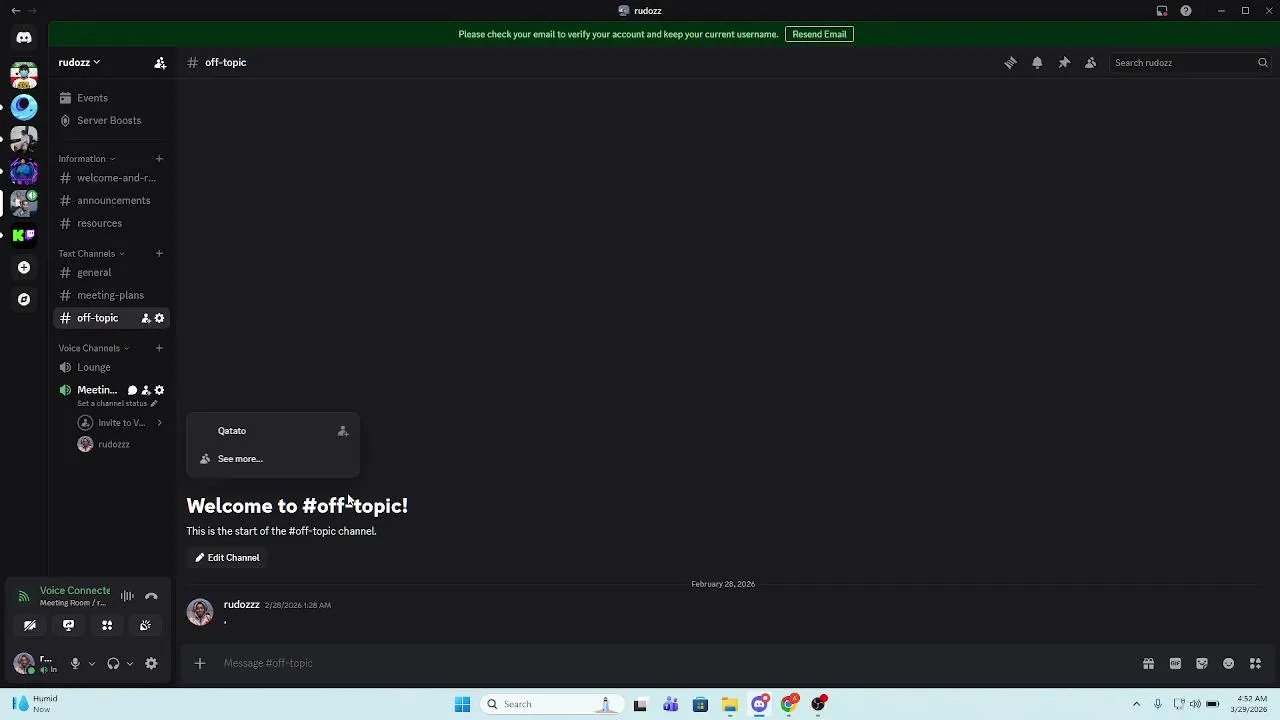Toggle Noise Suppression waveform icon
The height and width of the screenshot is (720, 1280).
pos(127,596)
